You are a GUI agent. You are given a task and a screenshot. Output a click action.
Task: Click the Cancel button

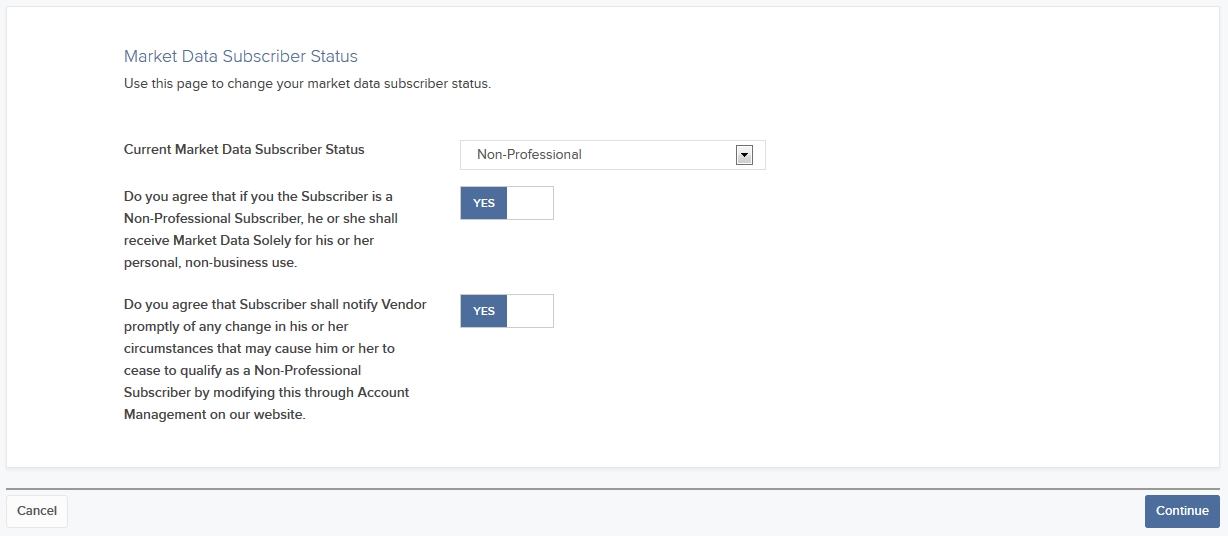tap(37, 511)
